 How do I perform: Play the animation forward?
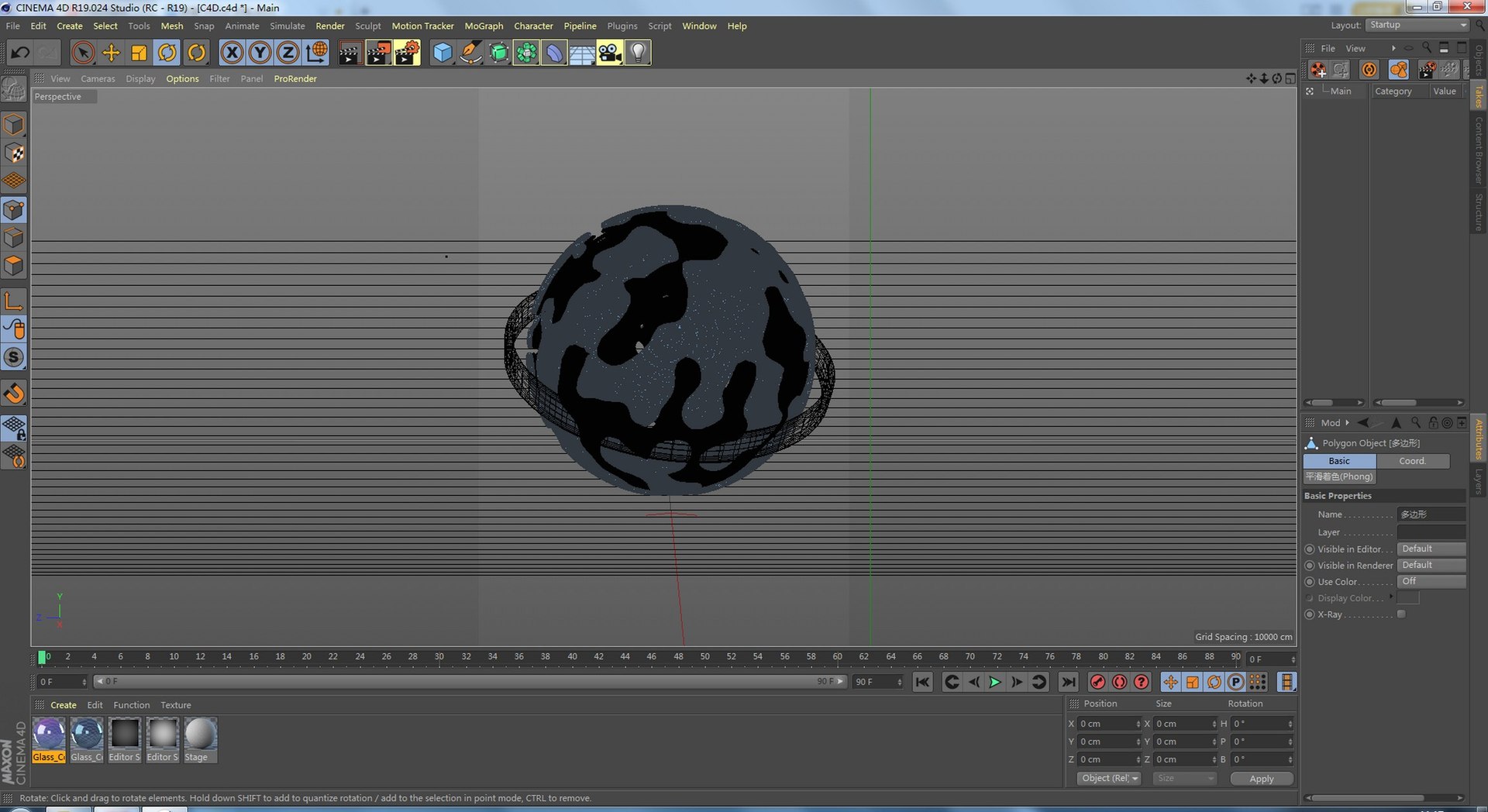pyautogui.click(x=995, y=682)
